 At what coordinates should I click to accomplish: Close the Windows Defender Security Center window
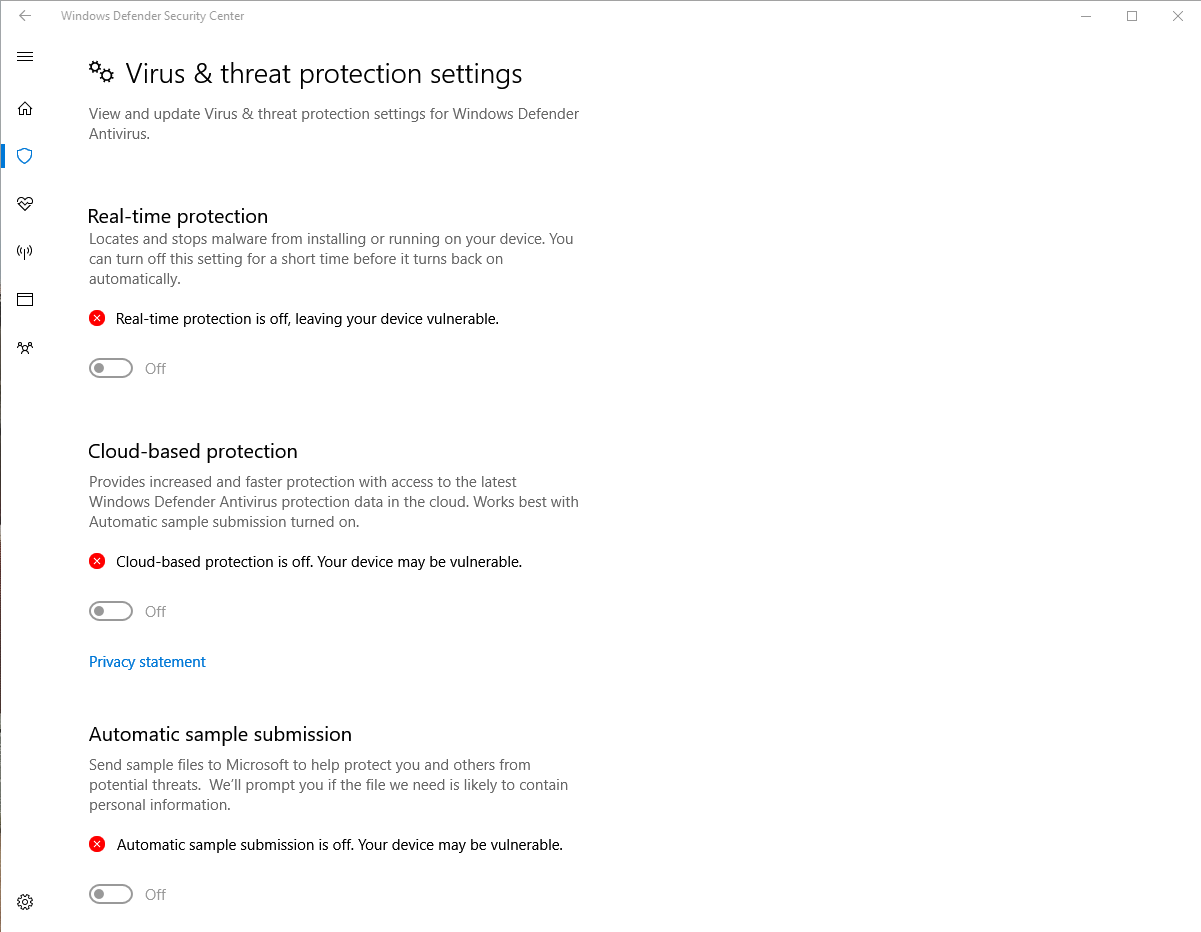click(x=1178, y=16)
